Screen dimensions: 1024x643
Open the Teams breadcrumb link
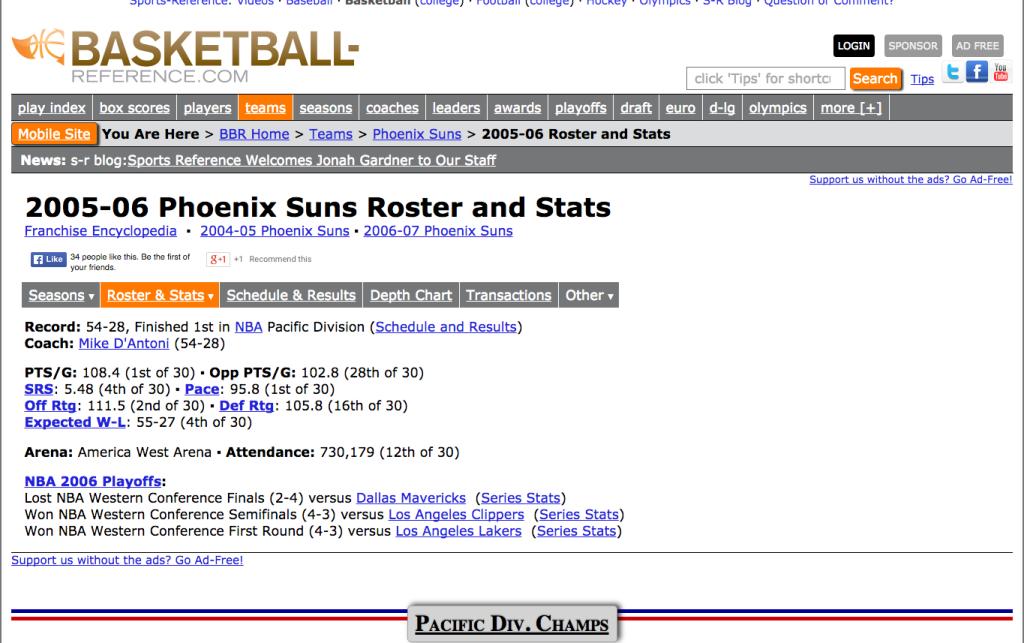tap(330, 134)
